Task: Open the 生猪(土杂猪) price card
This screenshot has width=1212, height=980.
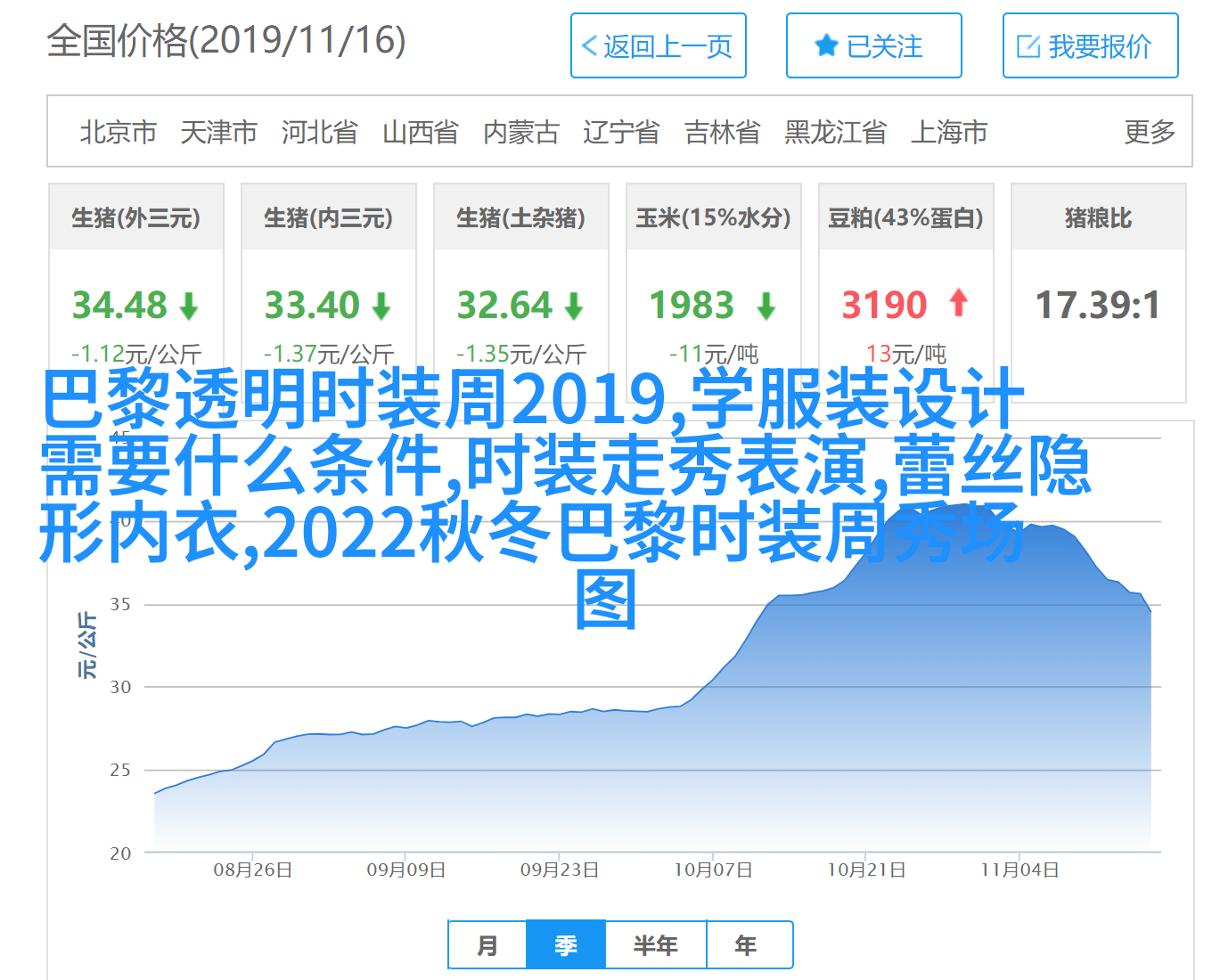Action: (521, 293)
